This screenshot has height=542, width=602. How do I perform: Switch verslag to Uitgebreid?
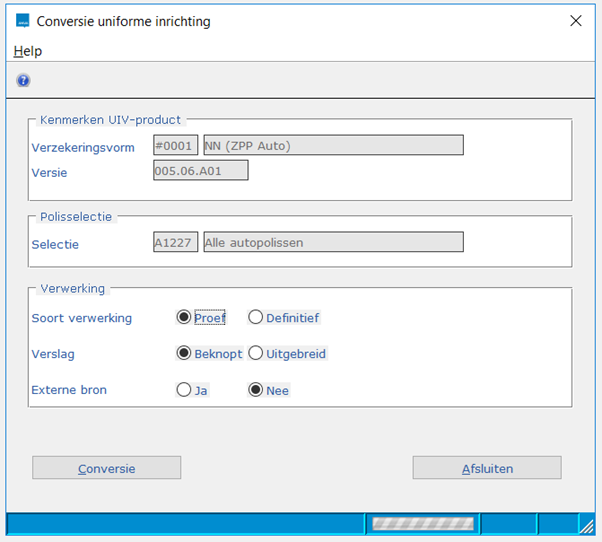click(255, 353)
